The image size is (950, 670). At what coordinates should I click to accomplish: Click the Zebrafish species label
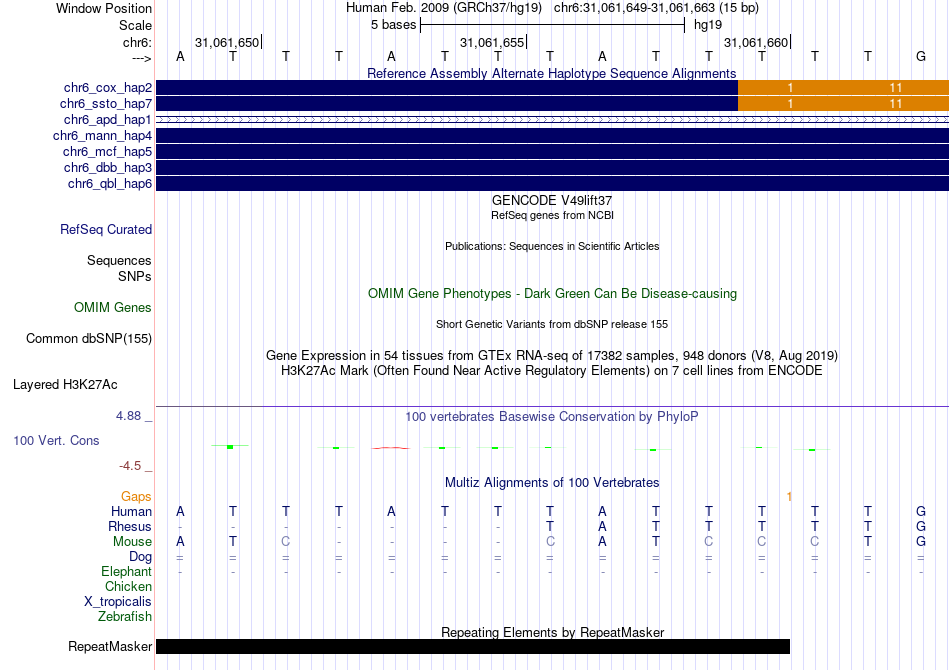coord(125,617)
